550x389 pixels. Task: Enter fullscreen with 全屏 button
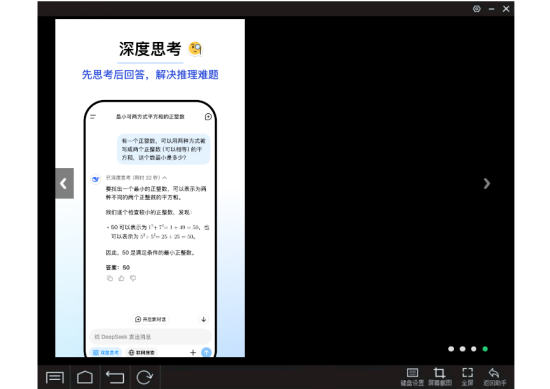[467, 377]
